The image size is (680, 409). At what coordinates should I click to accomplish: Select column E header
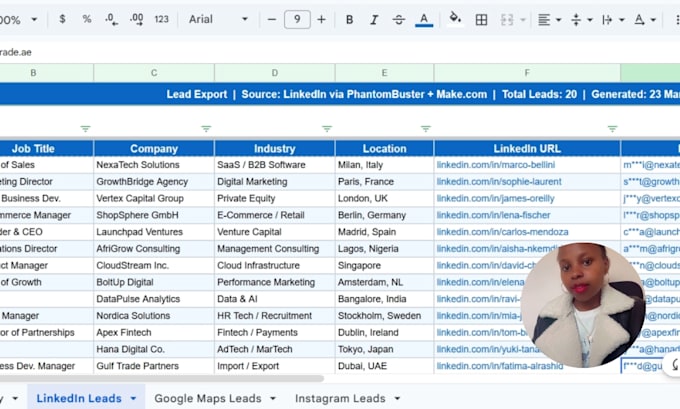[384, 73]
